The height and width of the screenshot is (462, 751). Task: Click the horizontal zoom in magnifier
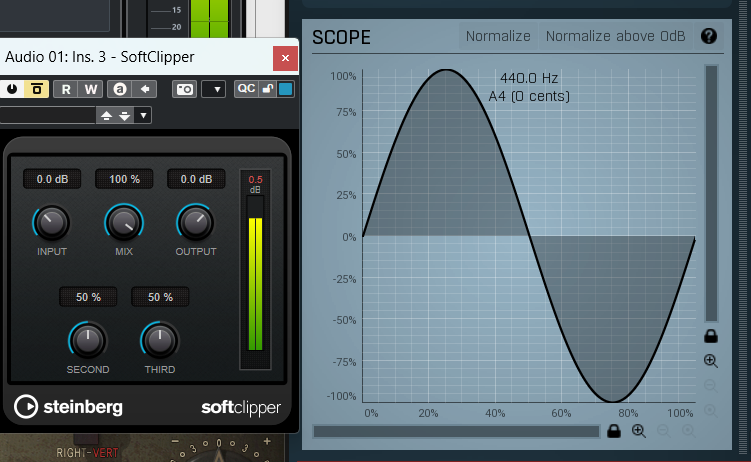(x=639, y=431)
